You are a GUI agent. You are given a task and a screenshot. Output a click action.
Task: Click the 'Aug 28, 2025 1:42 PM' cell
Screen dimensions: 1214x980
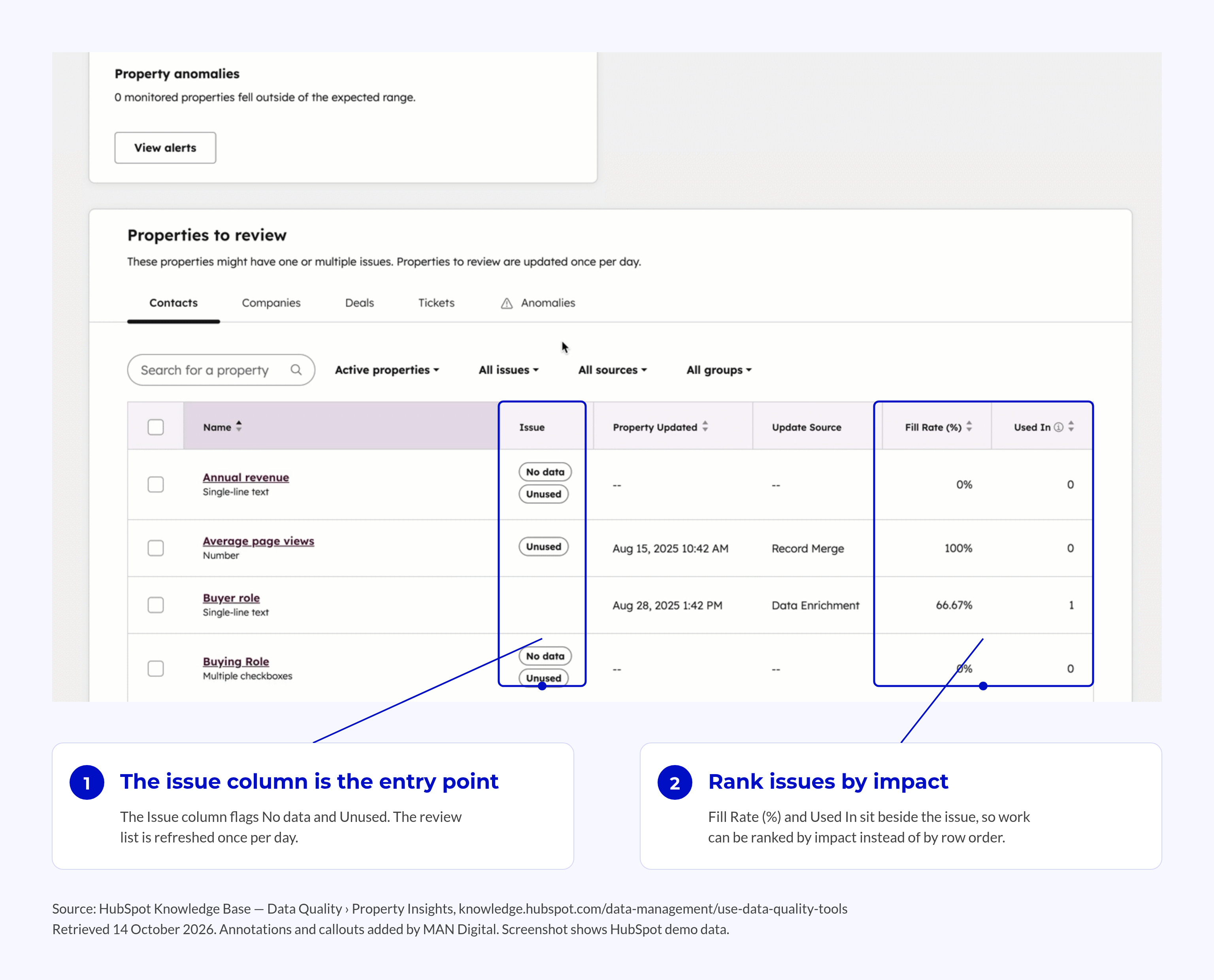pos(667,606)
